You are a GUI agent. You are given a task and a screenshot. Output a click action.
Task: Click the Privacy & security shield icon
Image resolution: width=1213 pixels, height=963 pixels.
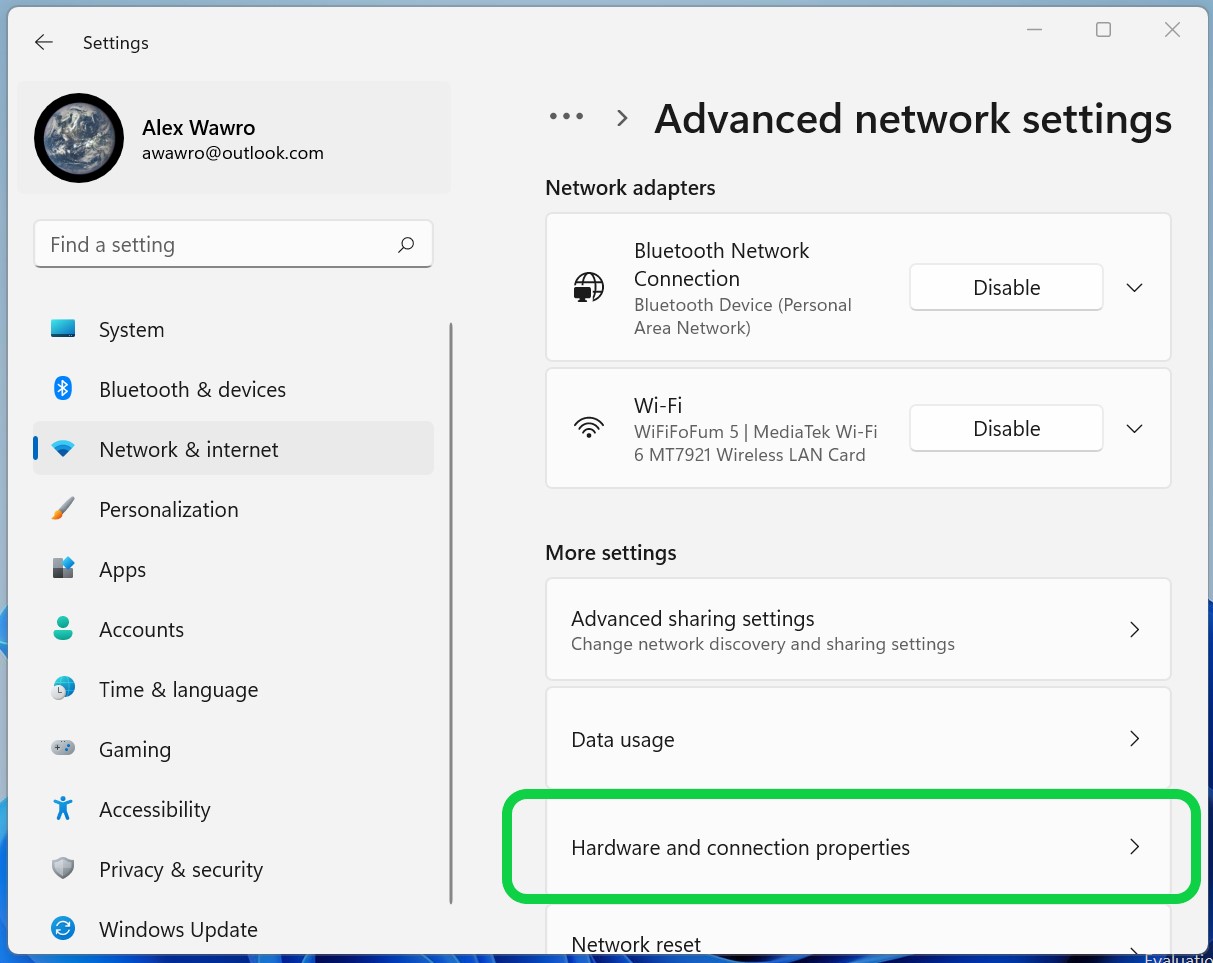(63, 869)
